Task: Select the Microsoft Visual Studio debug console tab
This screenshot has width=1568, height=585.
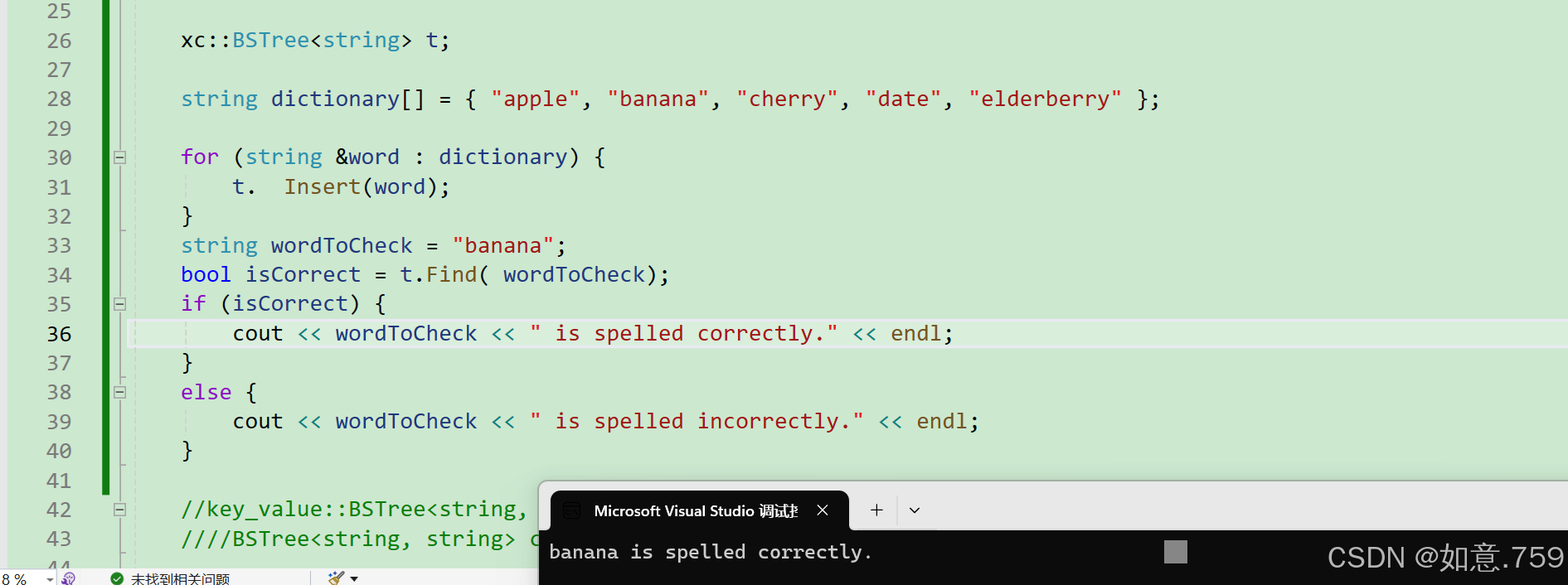Action: click(695, 511)
